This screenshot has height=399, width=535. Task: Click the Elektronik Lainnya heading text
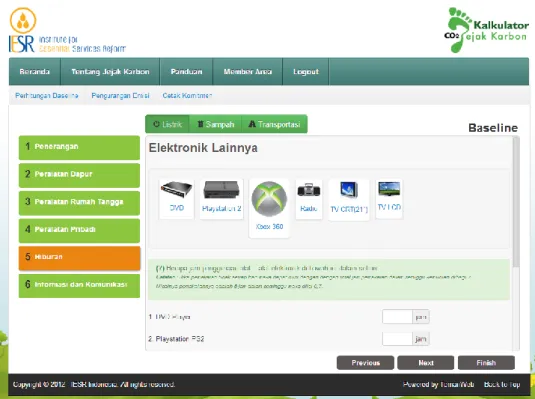[x=203, y=148]
